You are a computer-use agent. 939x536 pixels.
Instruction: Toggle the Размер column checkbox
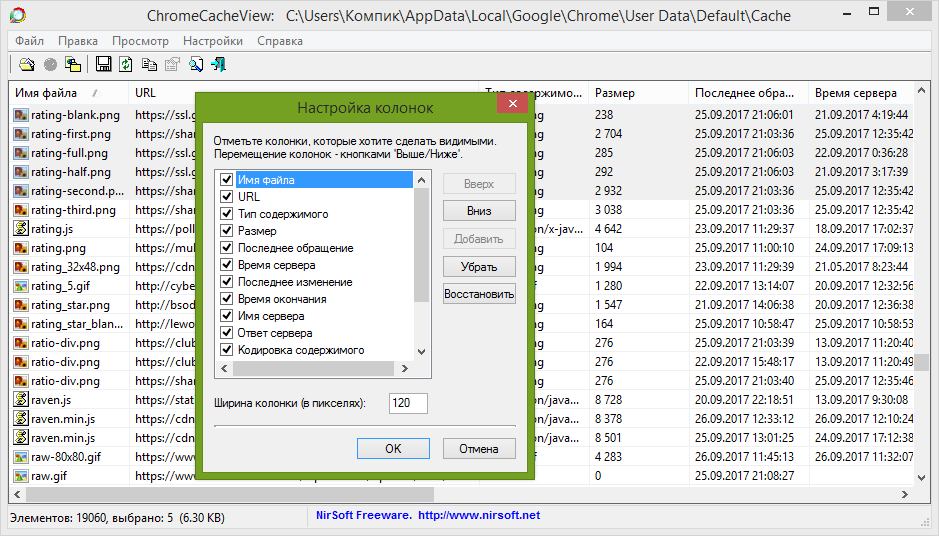[x=227, y=231]
